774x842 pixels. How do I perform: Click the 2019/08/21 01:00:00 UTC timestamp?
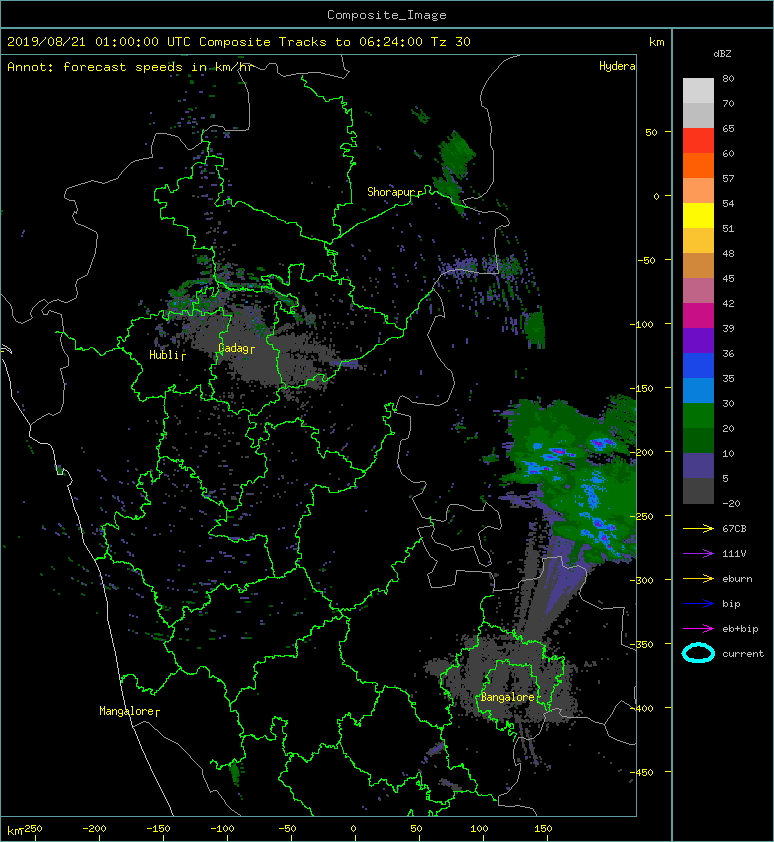coord(99,42)
